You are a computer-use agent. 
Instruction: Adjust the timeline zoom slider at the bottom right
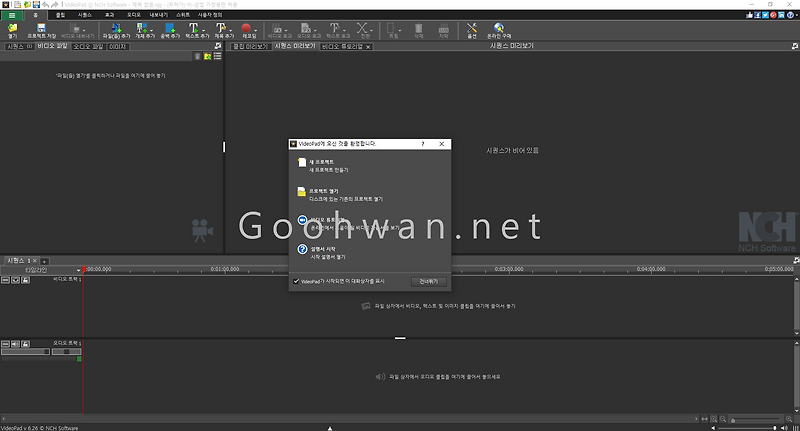tap(755, 420)
